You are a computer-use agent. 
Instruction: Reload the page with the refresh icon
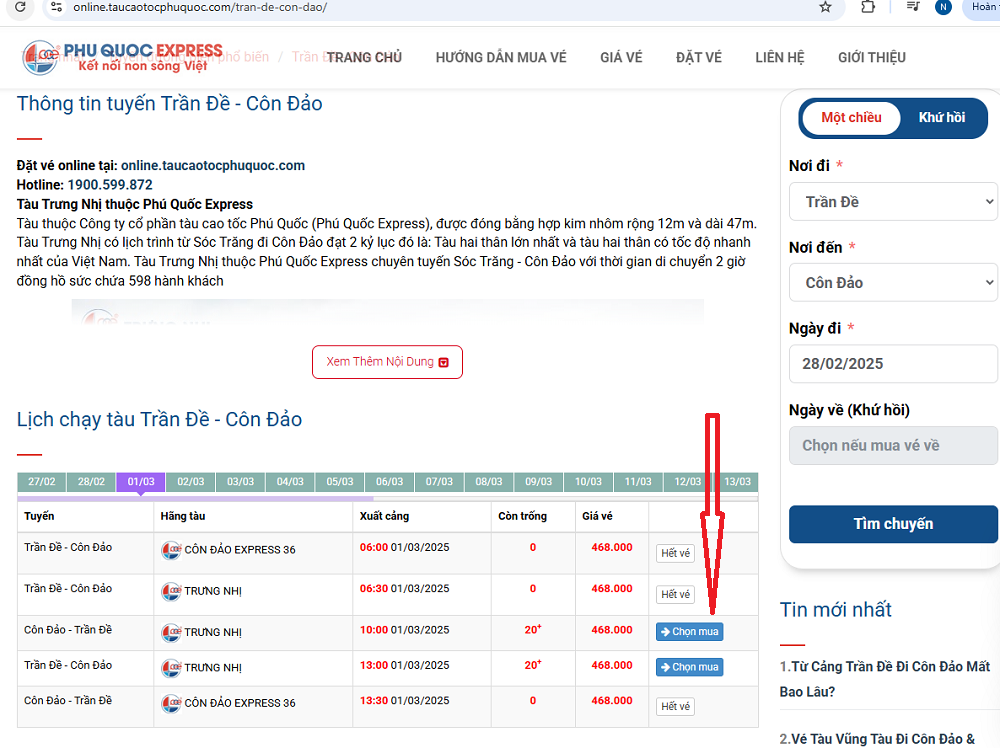20,7
